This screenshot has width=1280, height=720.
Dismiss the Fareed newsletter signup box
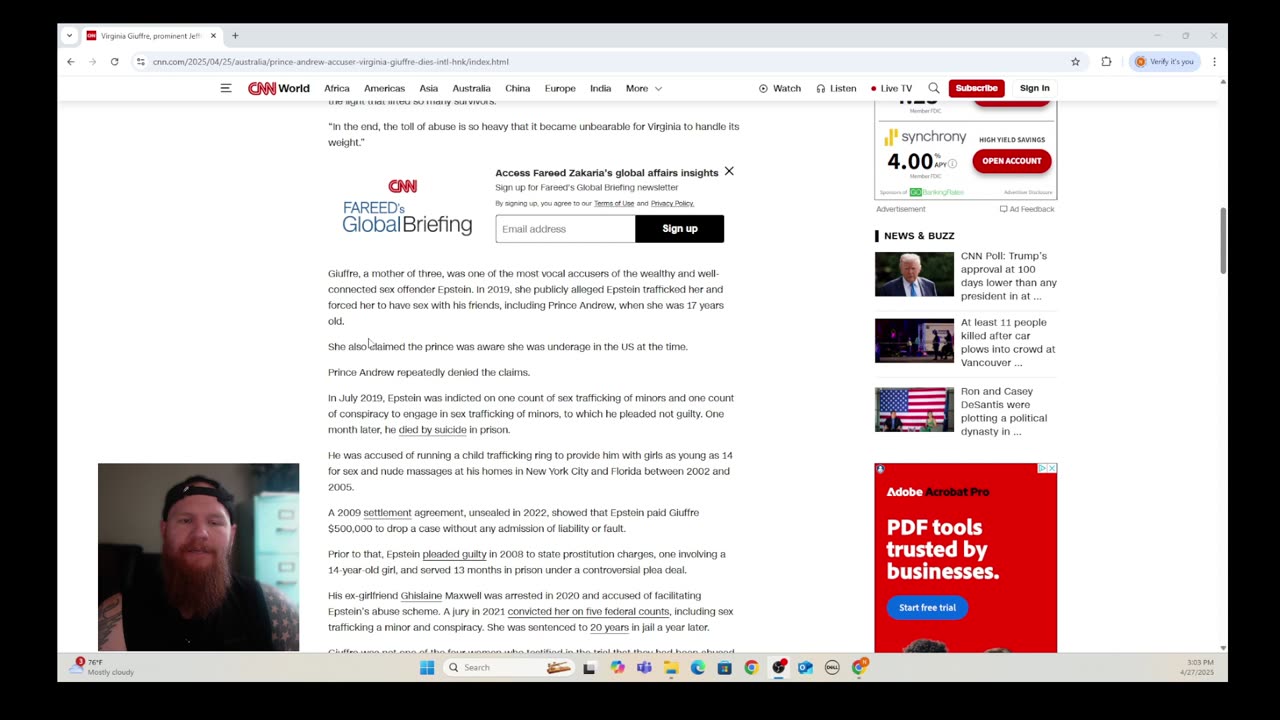coord(729,172)
